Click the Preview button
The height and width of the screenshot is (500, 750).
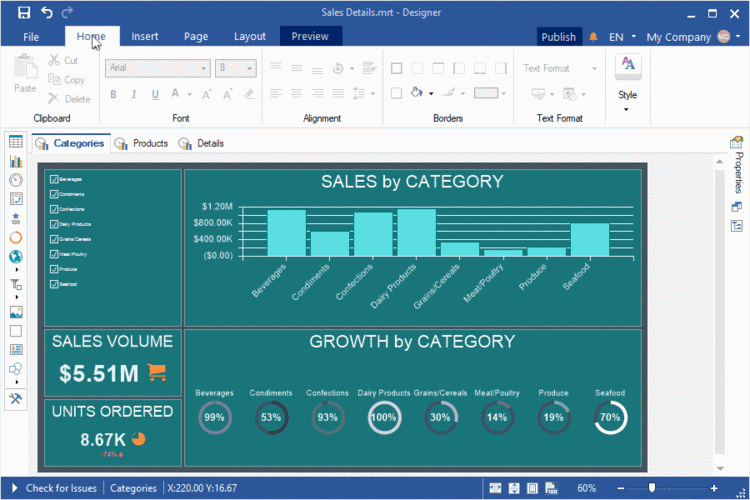pos(310,36)
